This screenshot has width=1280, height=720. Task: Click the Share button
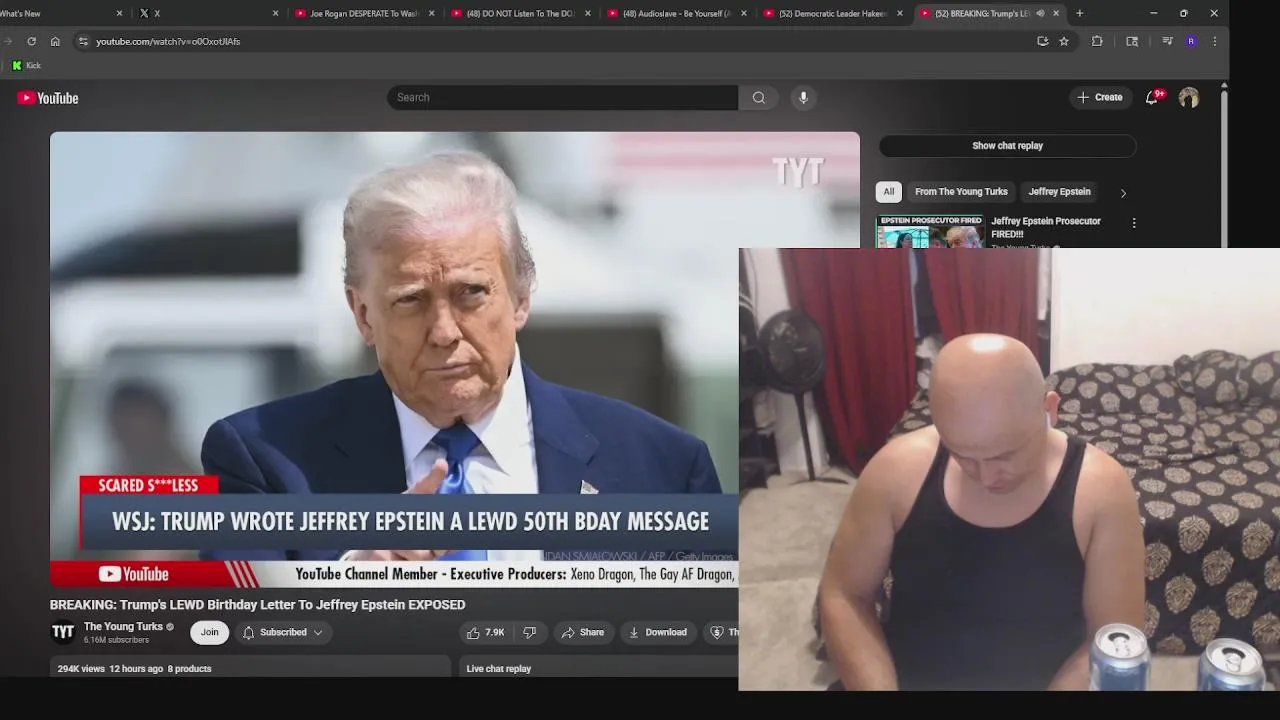(583, 632)
